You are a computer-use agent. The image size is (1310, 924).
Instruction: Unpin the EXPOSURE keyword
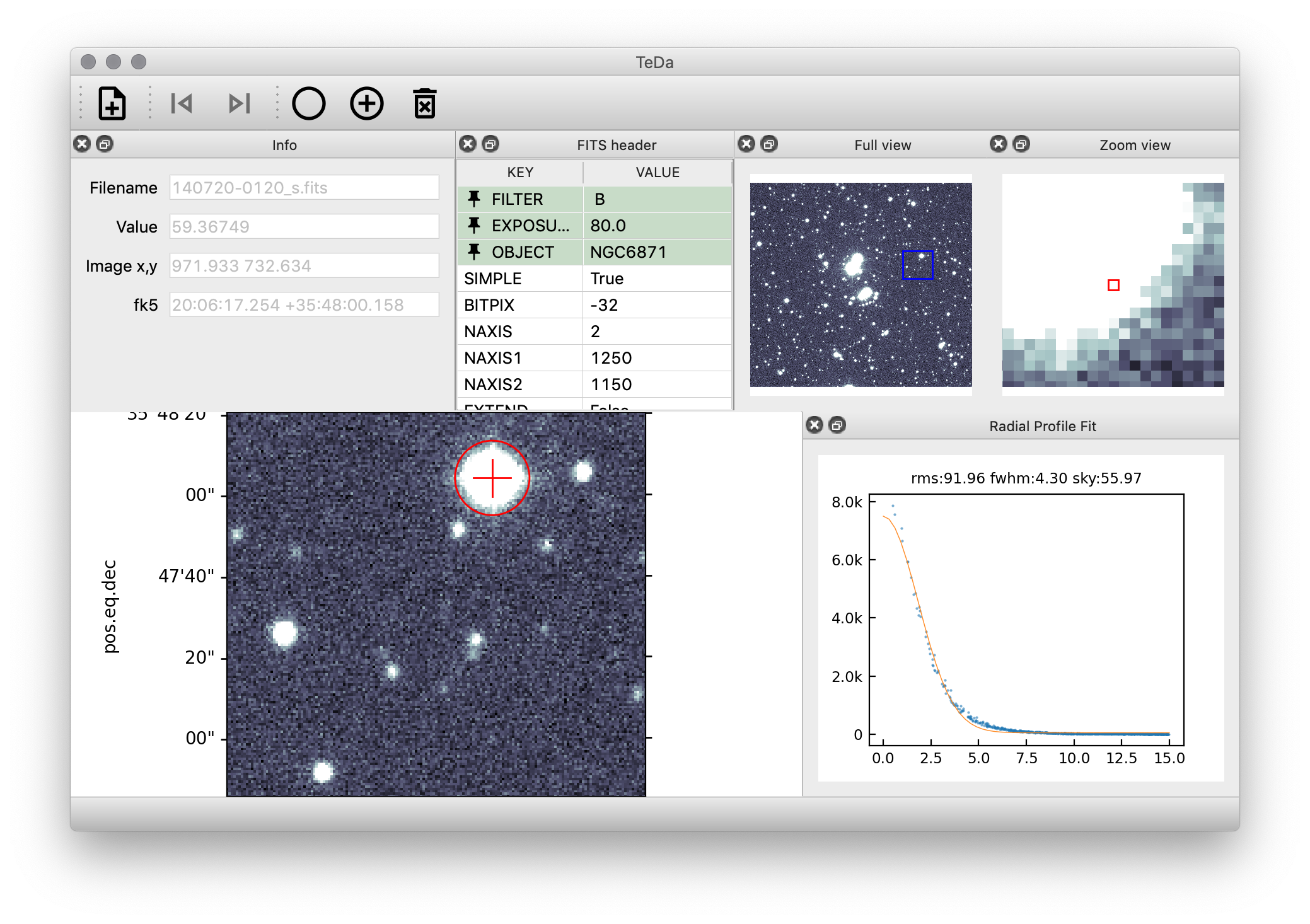474,226
